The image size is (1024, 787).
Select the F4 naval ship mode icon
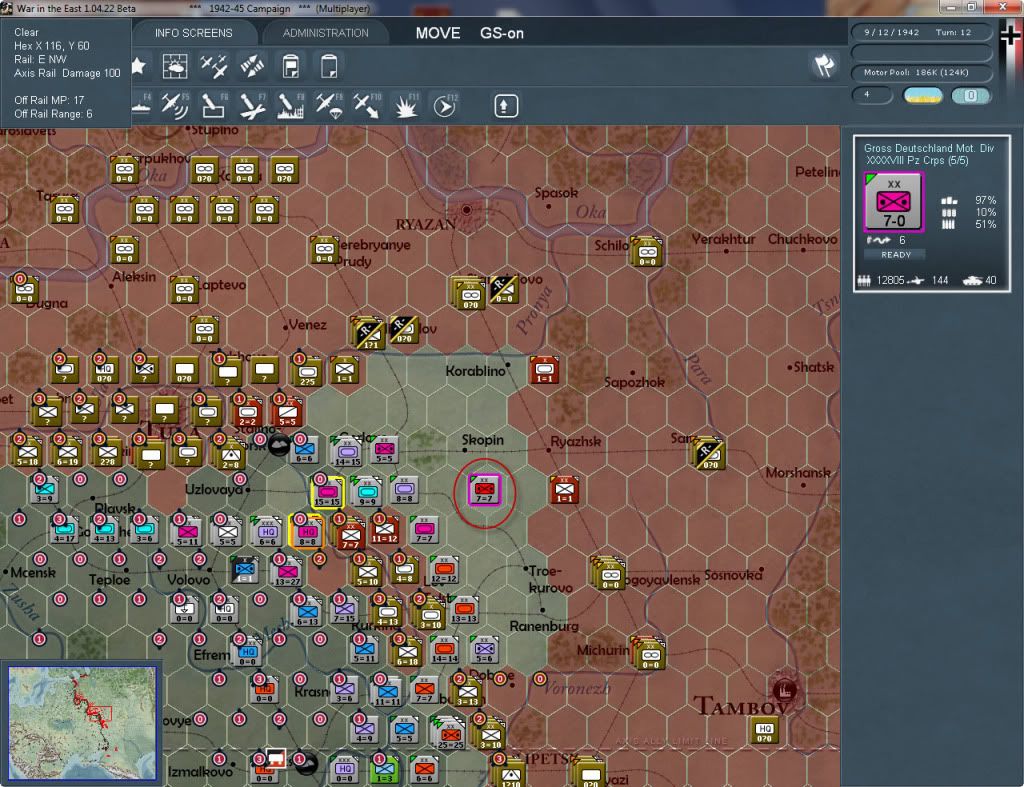tap(141, 106)
